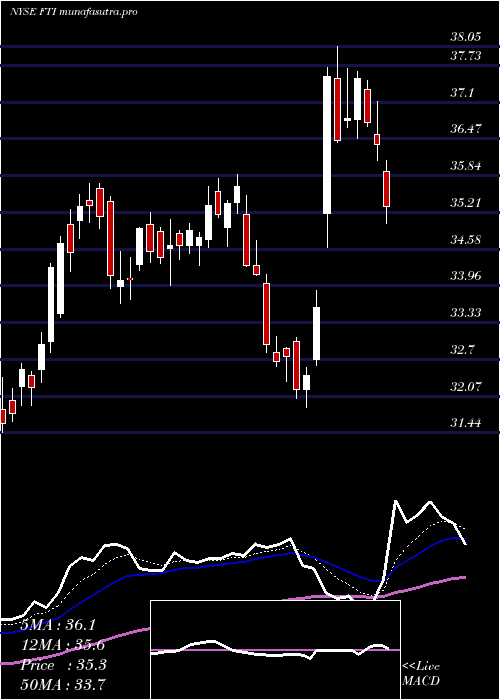
Task: Click the 33.33 price axis label
Action: pos(466,312)
